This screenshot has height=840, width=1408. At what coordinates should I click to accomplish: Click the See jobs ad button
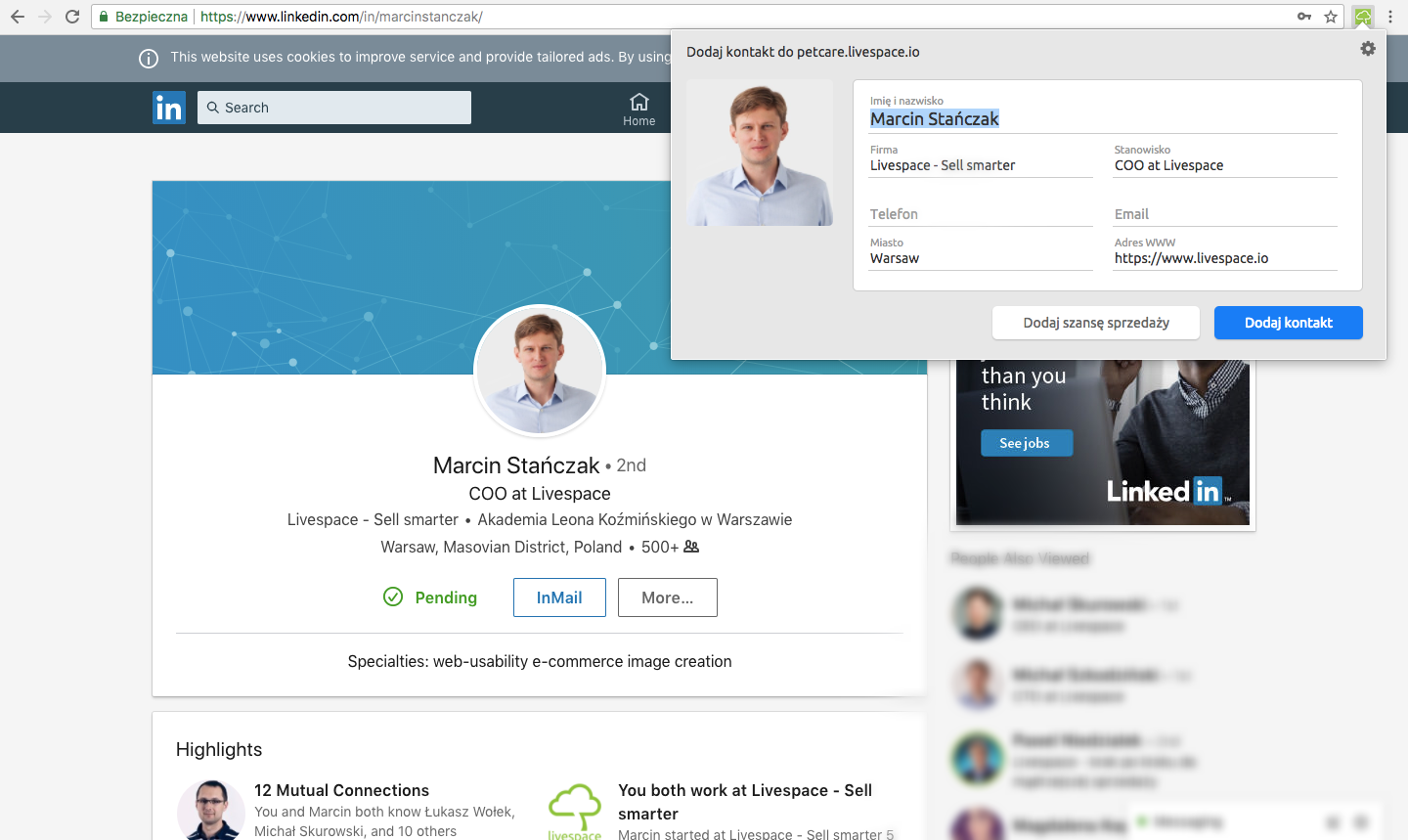point(1027,443)
